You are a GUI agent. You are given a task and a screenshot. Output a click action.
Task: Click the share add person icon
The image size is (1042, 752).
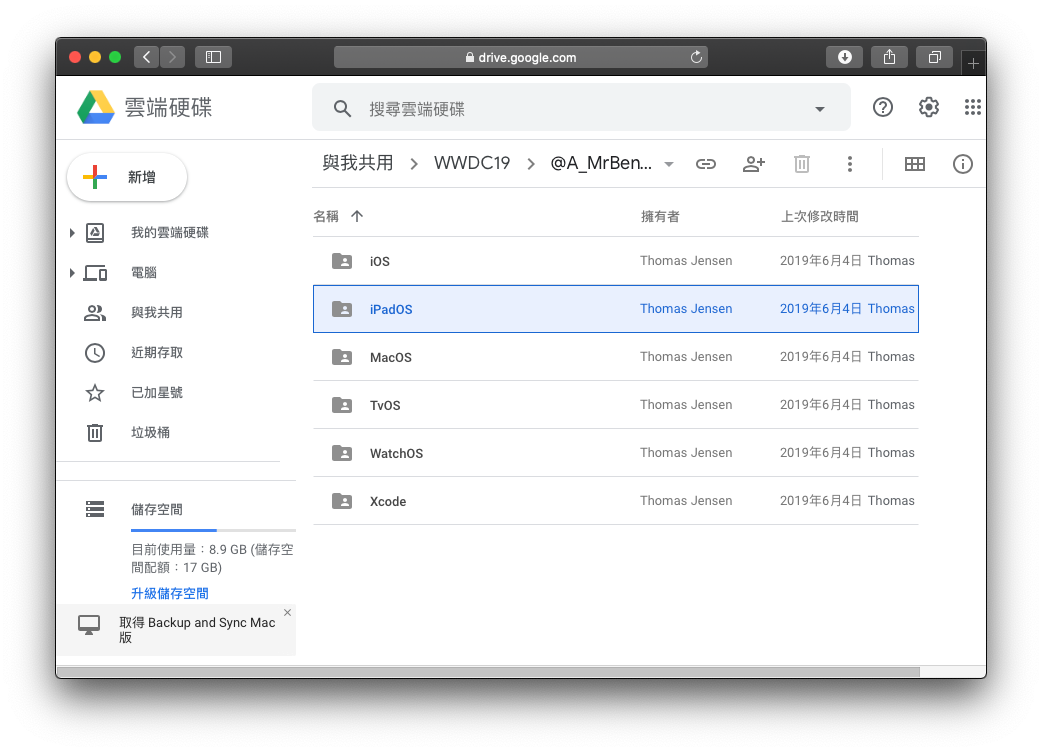tap(754, 163)
